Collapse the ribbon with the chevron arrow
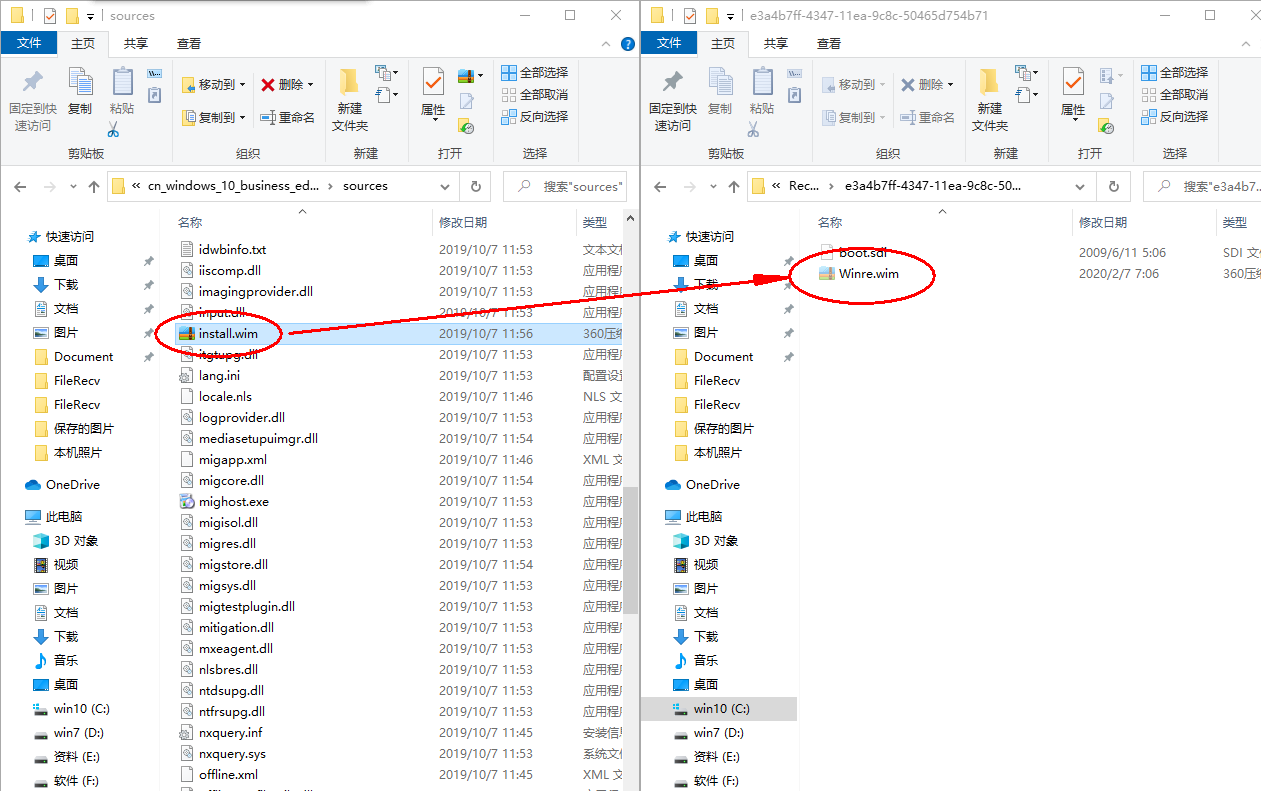This screenshot has width=1261, height=791. pos(605,43)
